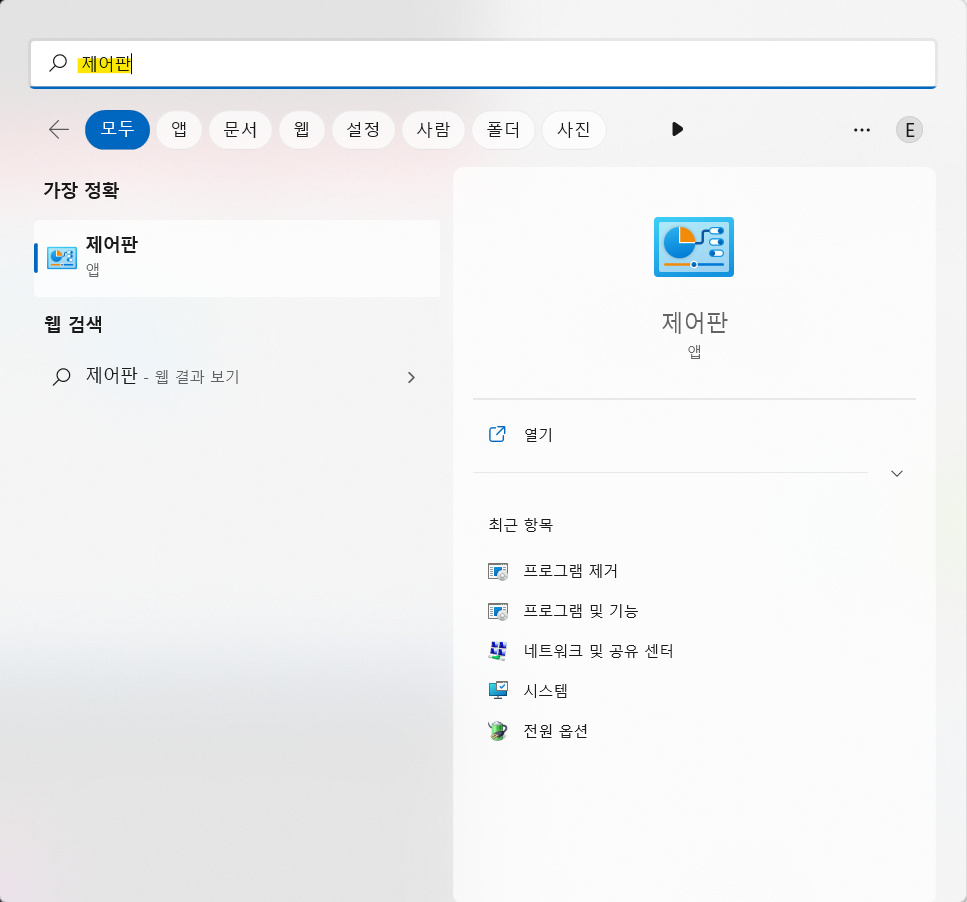
Task: Click the 최근 항목 heading
Action: pyautogui.click(x=521, y=525)
